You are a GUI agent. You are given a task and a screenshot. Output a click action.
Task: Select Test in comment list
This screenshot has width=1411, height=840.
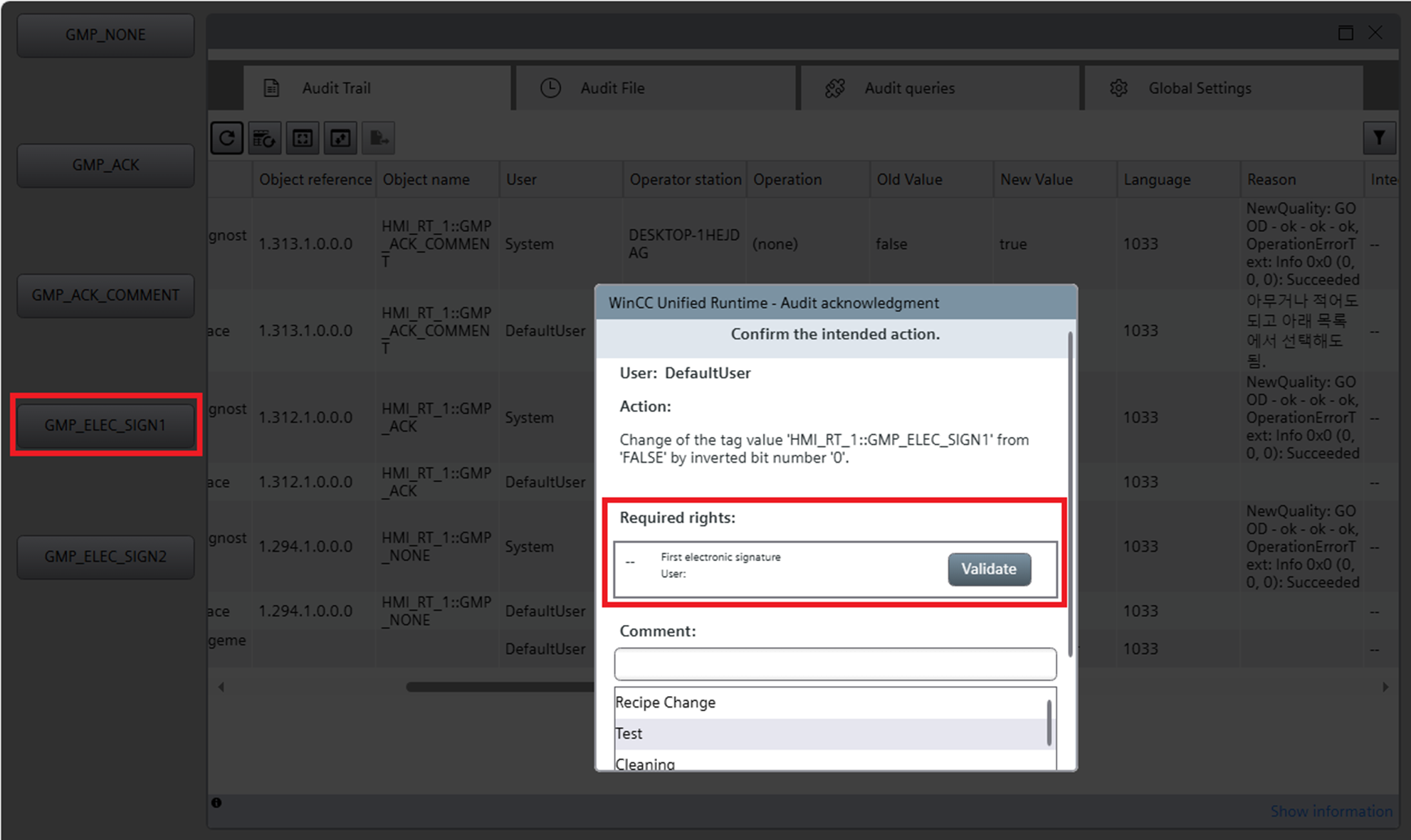click(830, 734)
